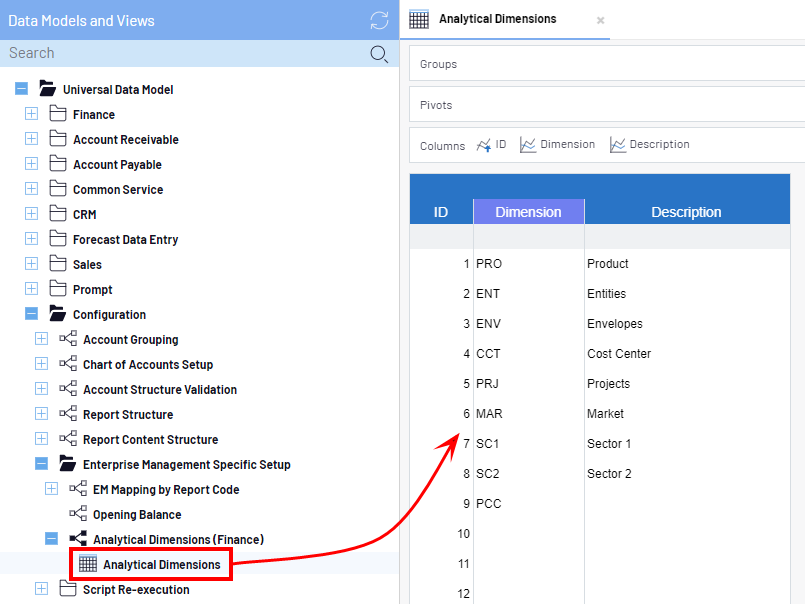Click the Description column chart icon

coord(618,145)
